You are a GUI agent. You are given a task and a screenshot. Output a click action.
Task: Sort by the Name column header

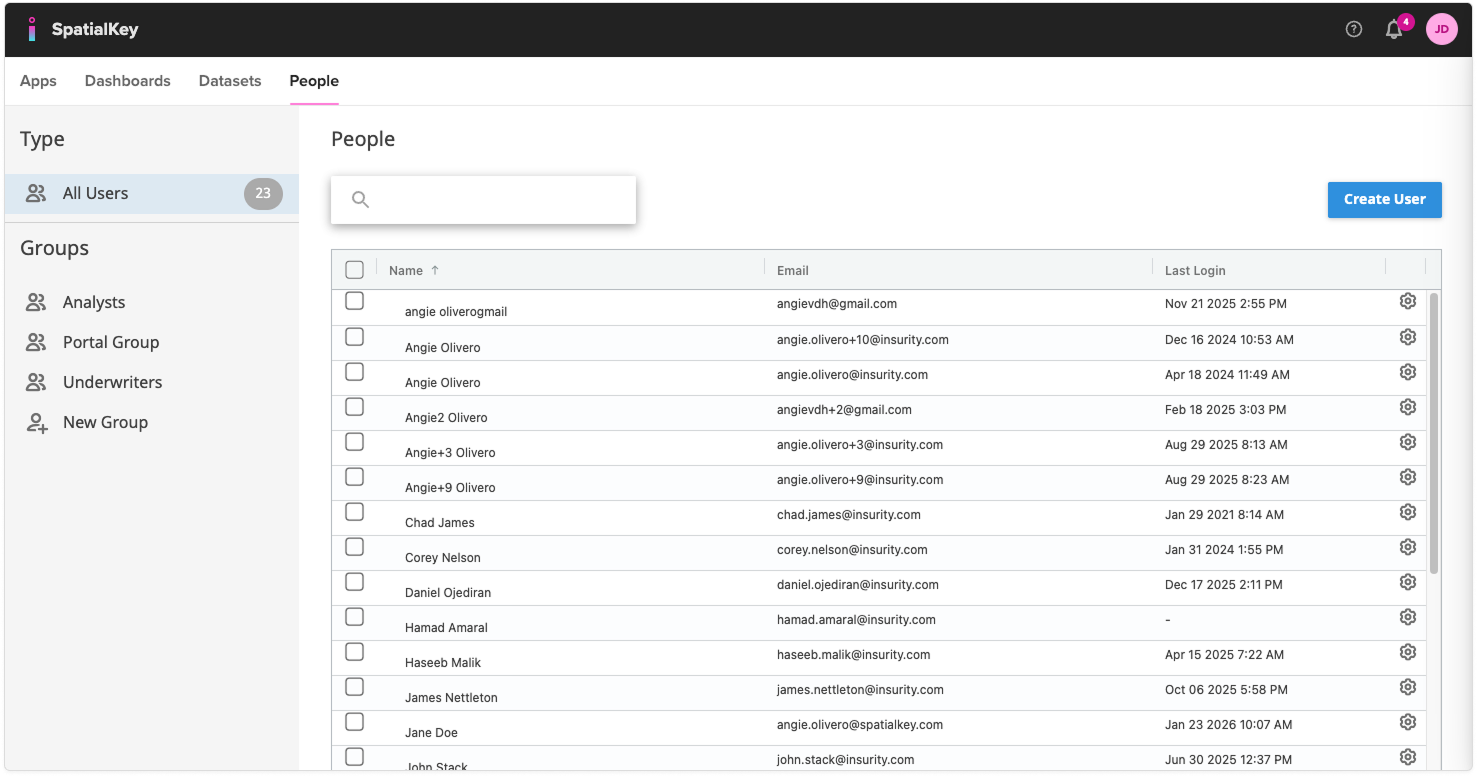coord(406,270)
